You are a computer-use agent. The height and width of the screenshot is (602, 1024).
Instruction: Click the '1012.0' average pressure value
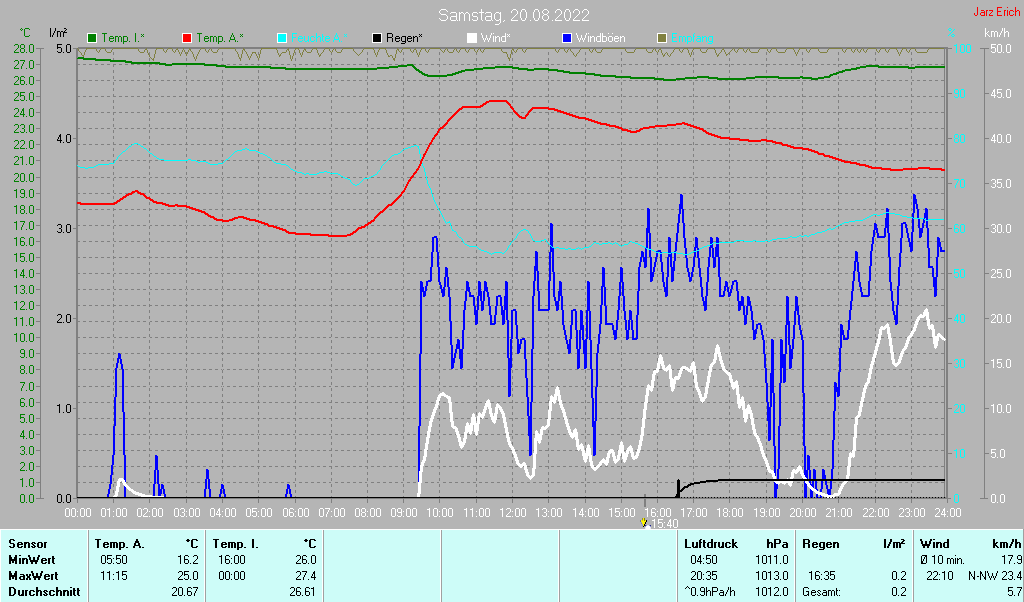tap(772, 592)
